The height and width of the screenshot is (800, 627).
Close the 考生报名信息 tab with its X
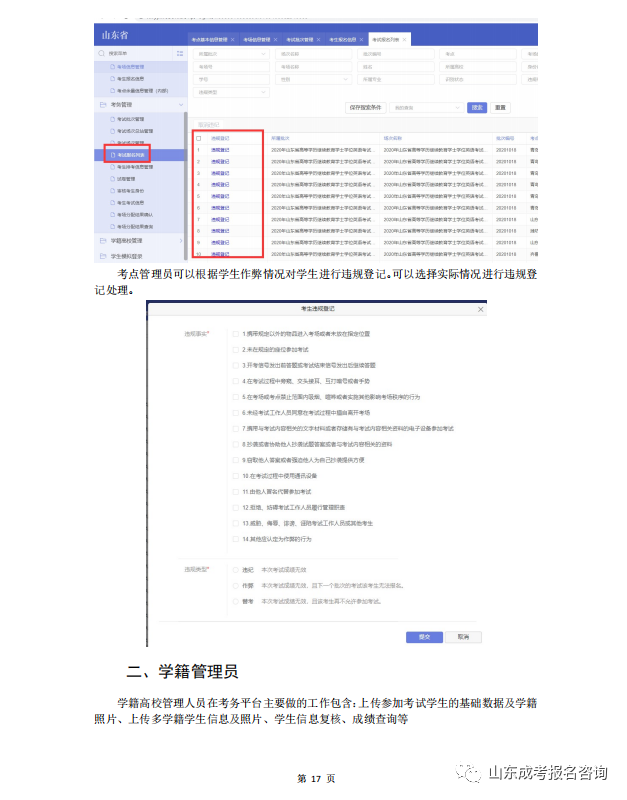(361, 39)
